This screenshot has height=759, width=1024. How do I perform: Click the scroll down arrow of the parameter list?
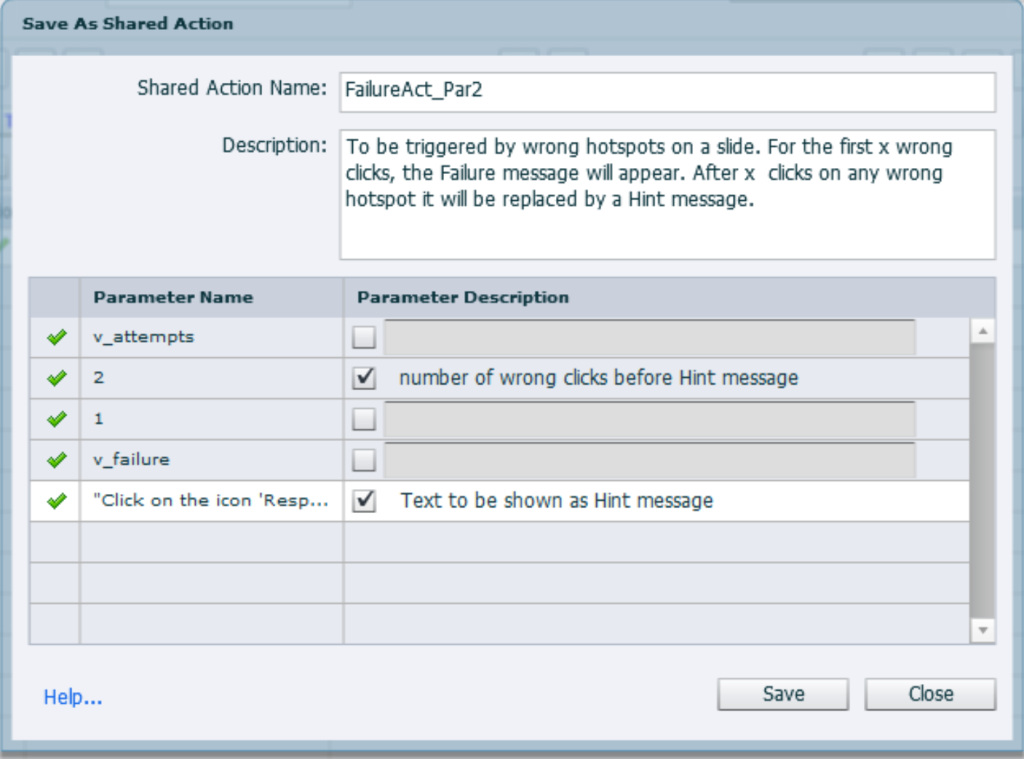point(983,630)
